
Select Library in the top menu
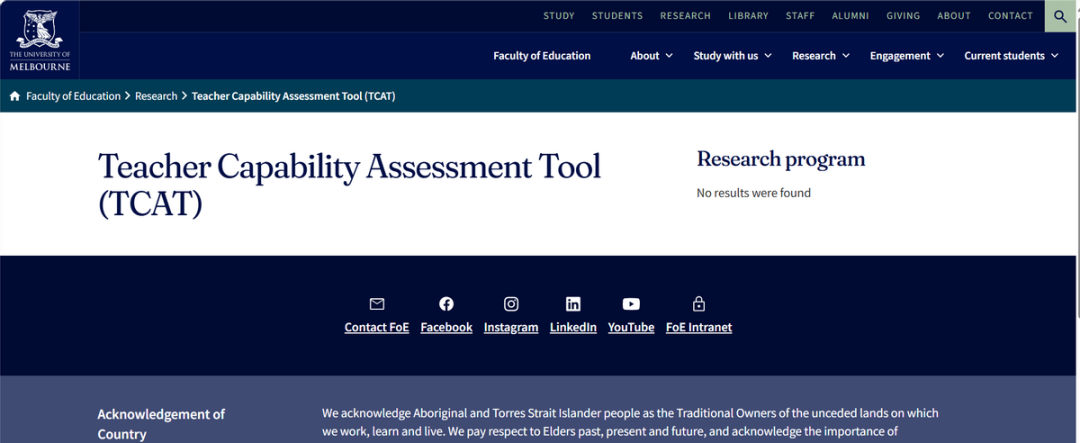748,16
